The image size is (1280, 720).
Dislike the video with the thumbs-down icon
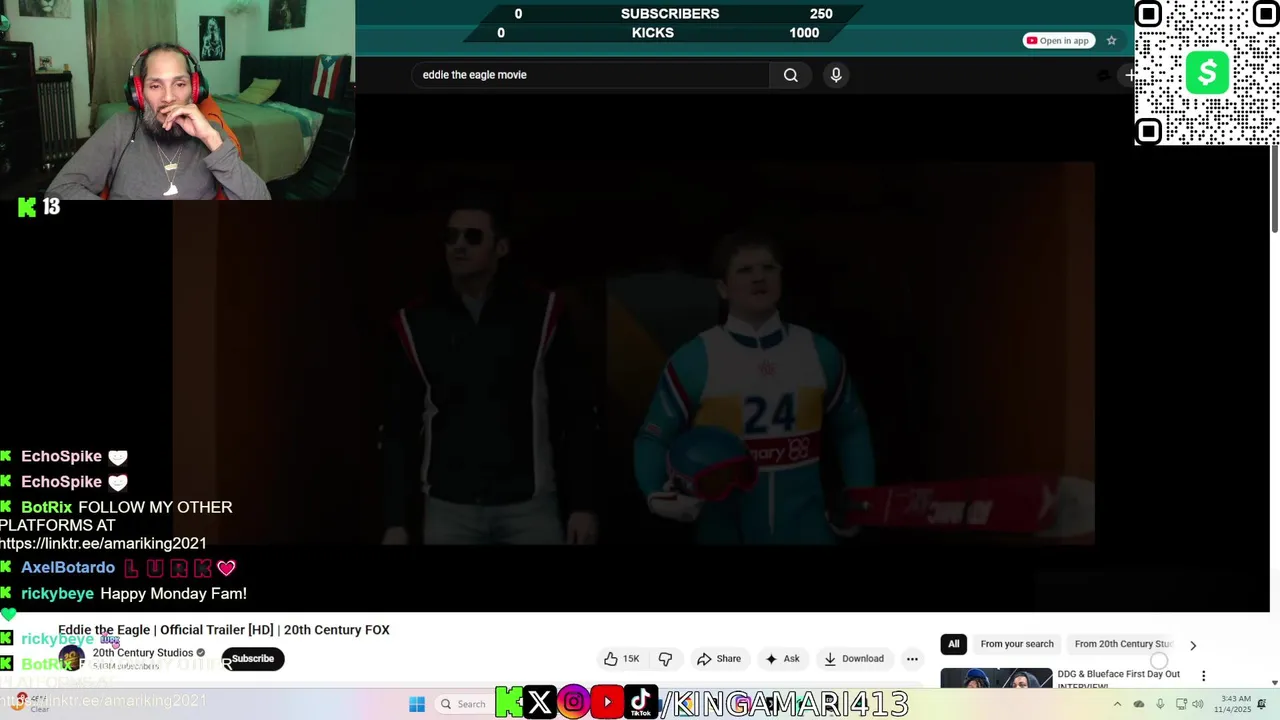pyautogui.click(x=665, y=659)
